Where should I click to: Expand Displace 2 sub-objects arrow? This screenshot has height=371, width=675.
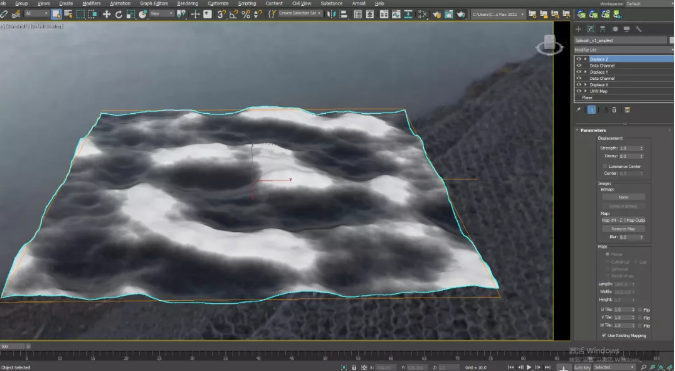click(585, 59)
